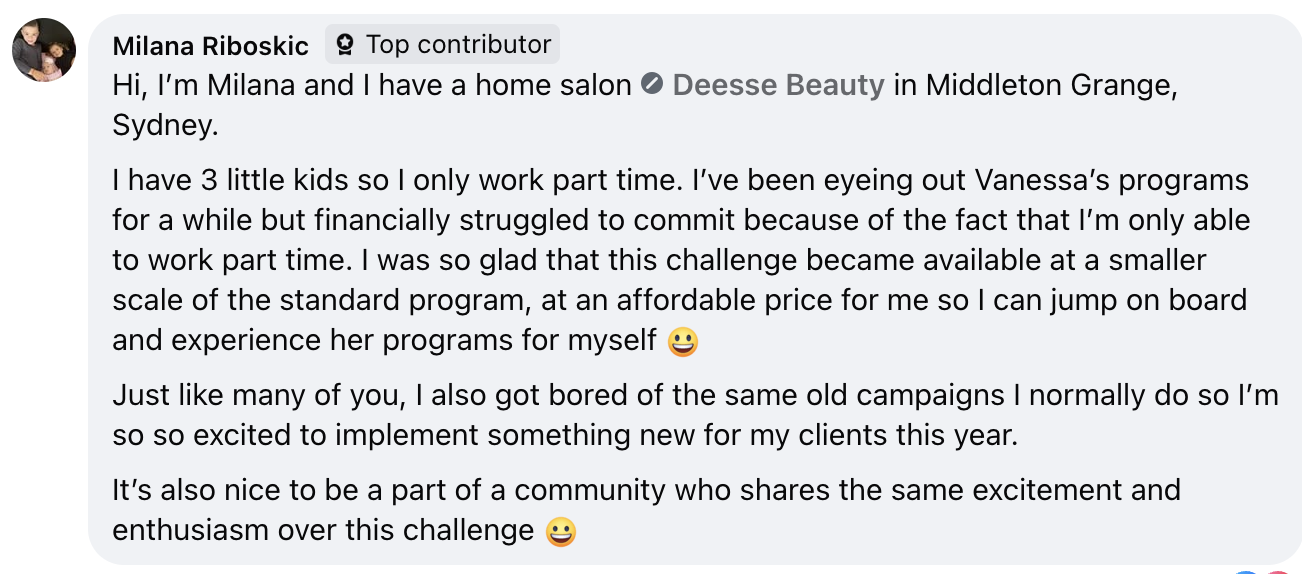Viewport: 1302px width, 574px height.
Task: Click the greeting "Hi, I'm Milana"
Action: tap(204, 85)
